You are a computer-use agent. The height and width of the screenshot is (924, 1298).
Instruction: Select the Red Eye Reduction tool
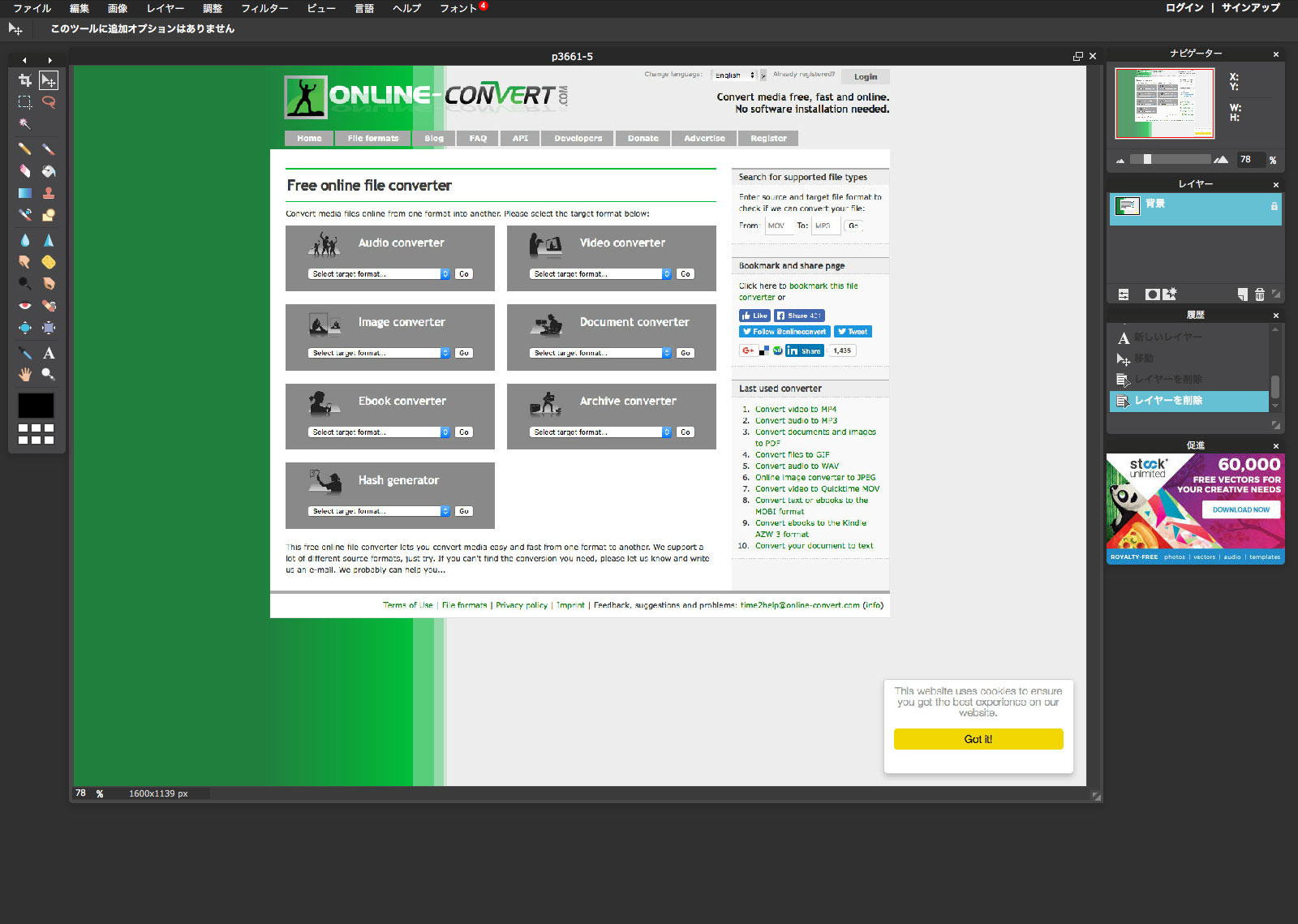[x=25, y=306]
